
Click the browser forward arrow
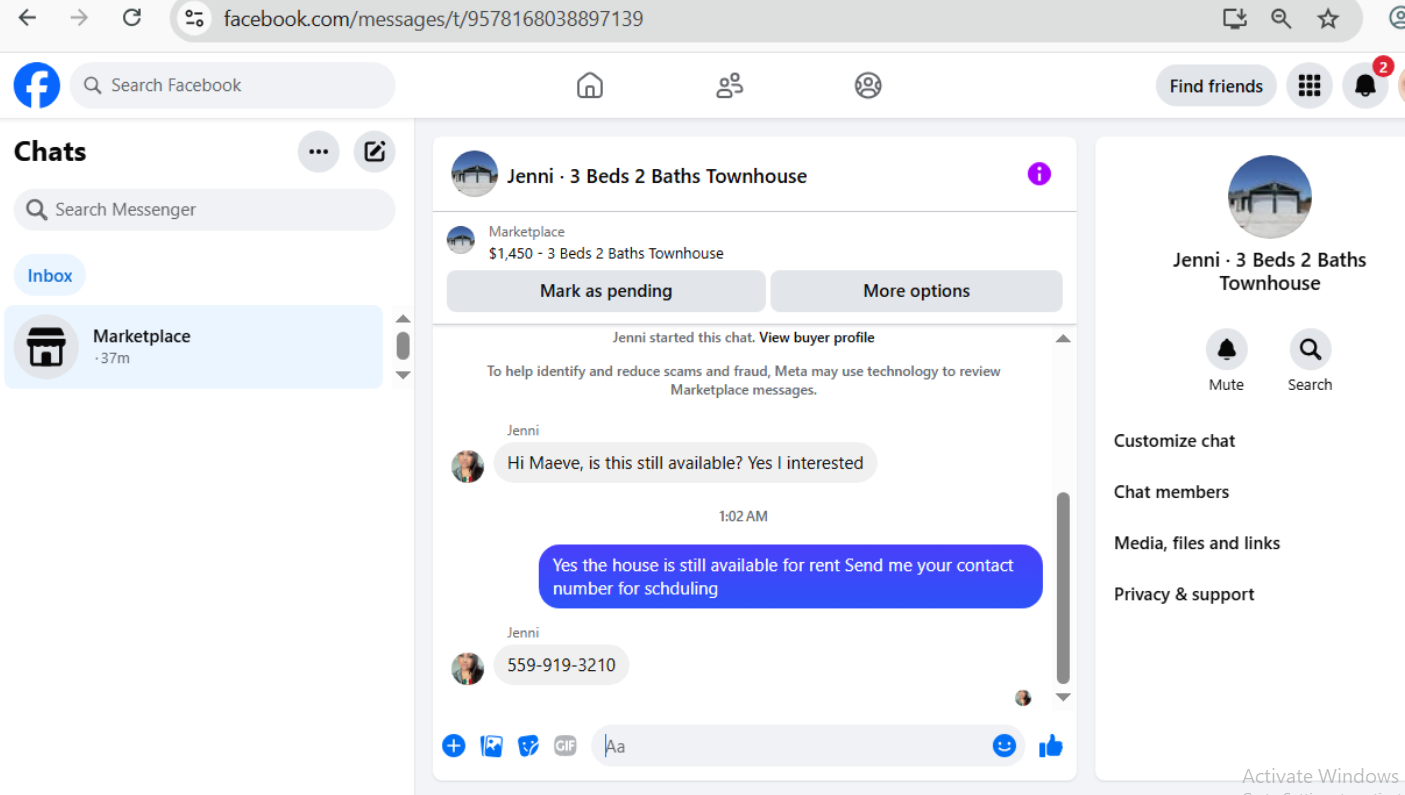point(79,18)
